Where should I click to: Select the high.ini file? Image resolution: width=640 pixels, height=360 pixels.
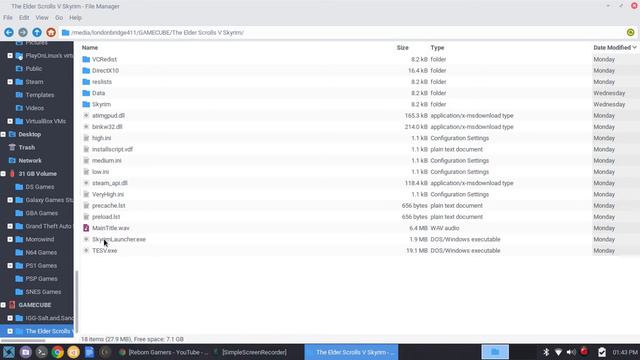click(x=101, y=138)
